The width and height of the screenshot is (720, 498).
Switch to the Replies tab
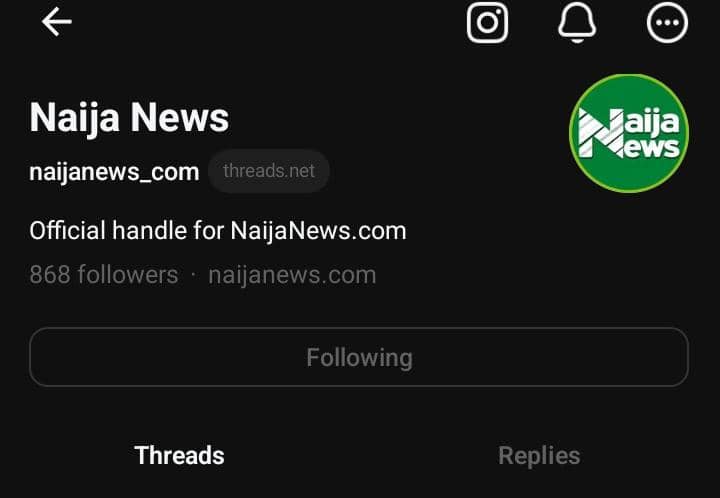539,455
